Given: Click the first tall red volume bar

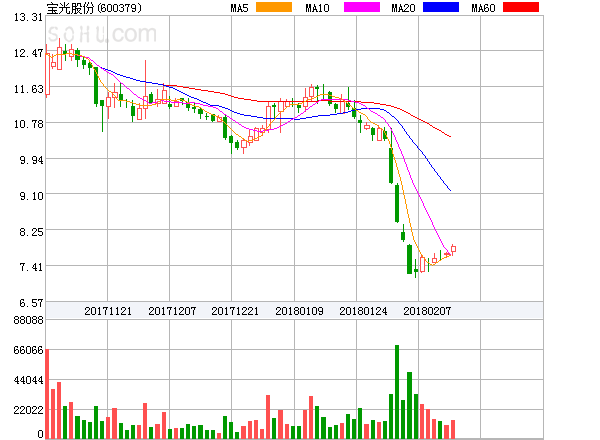Looking at the screenshot, I should (47, 394).
